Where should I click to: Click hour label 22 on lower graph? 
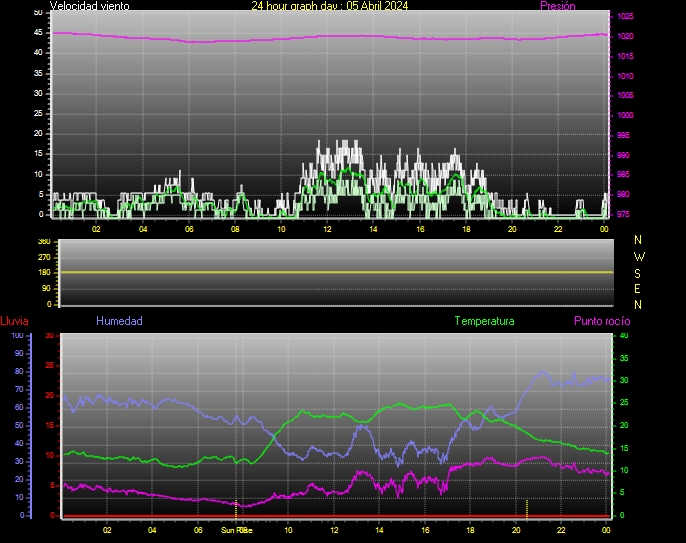[x=561, y=530]
